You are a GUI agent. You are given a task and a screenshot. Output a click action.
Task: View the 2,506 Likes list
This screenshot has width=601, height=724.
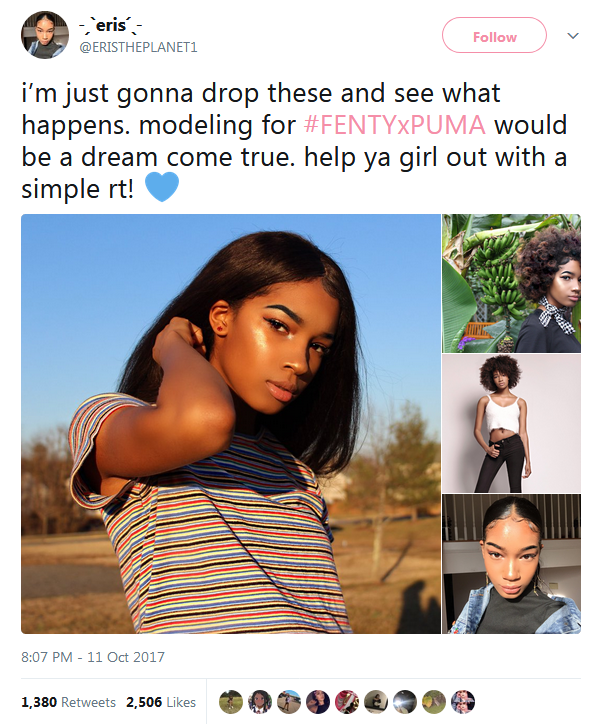pyautogui.click(x=161, y=702)
